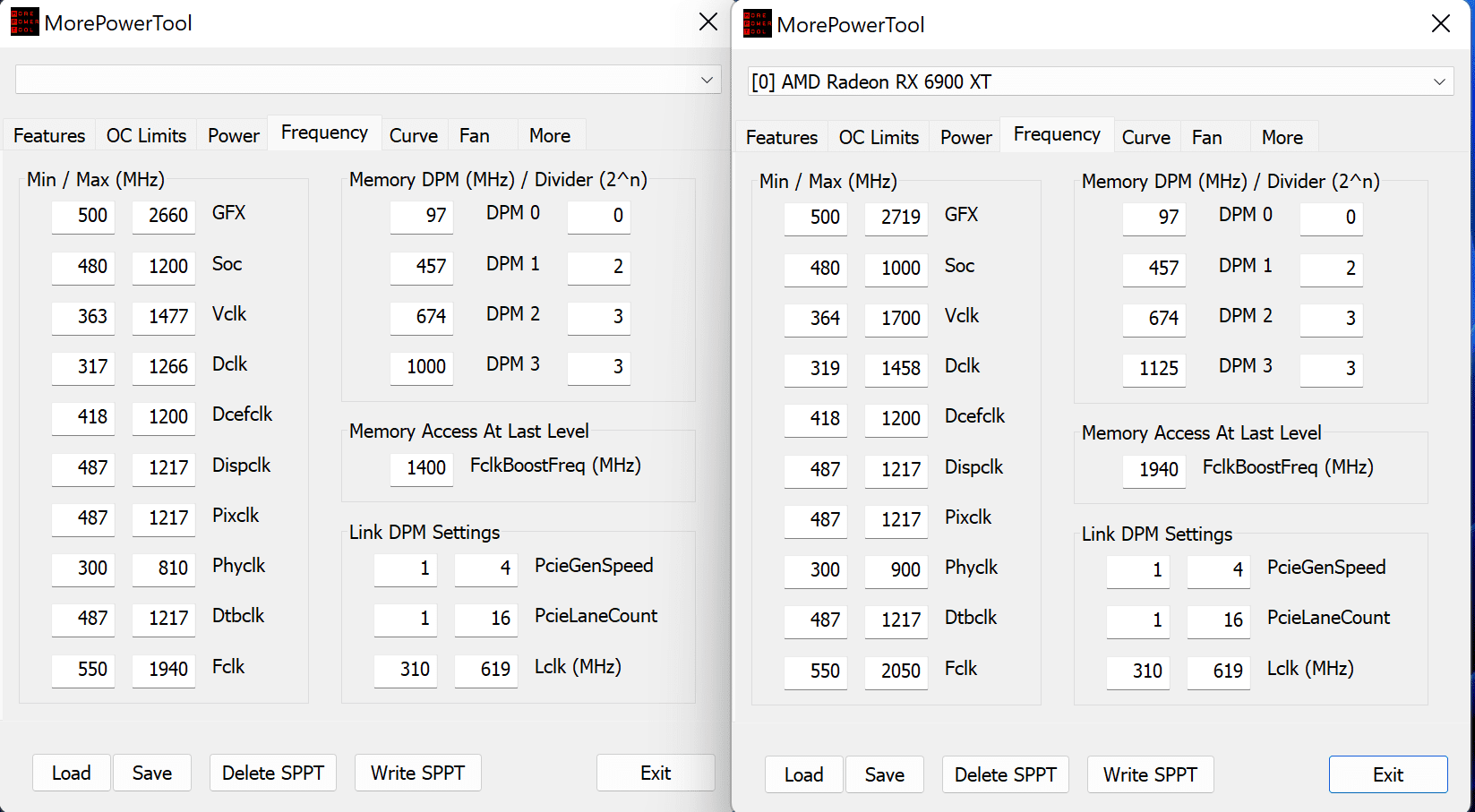
Task: Click DPM 3 memory field 1125 in right window
Action: pos(1154,369)
